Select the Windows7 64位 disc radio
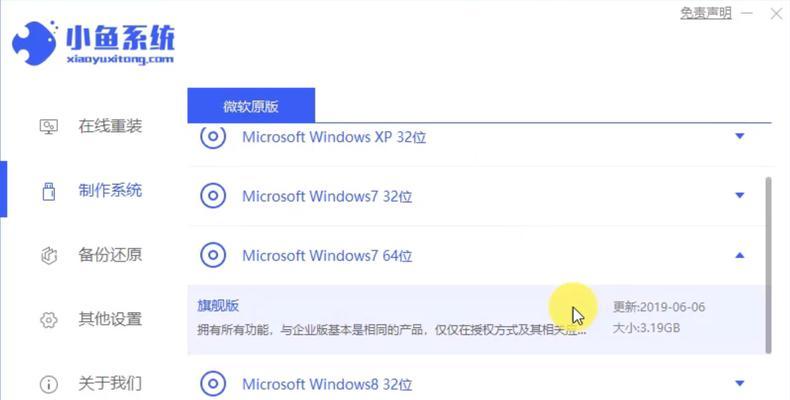 pyautogui.click(x=213, y=255)
